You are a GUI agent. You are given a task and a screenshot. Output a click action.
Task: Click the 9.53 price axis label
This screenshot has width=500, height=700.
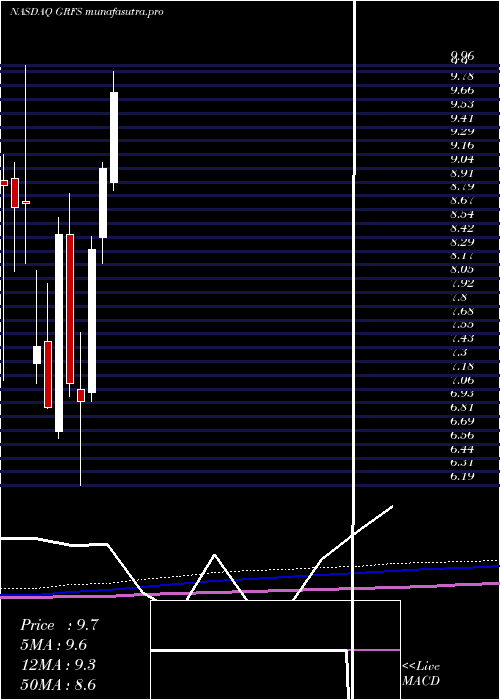[462, 104]
